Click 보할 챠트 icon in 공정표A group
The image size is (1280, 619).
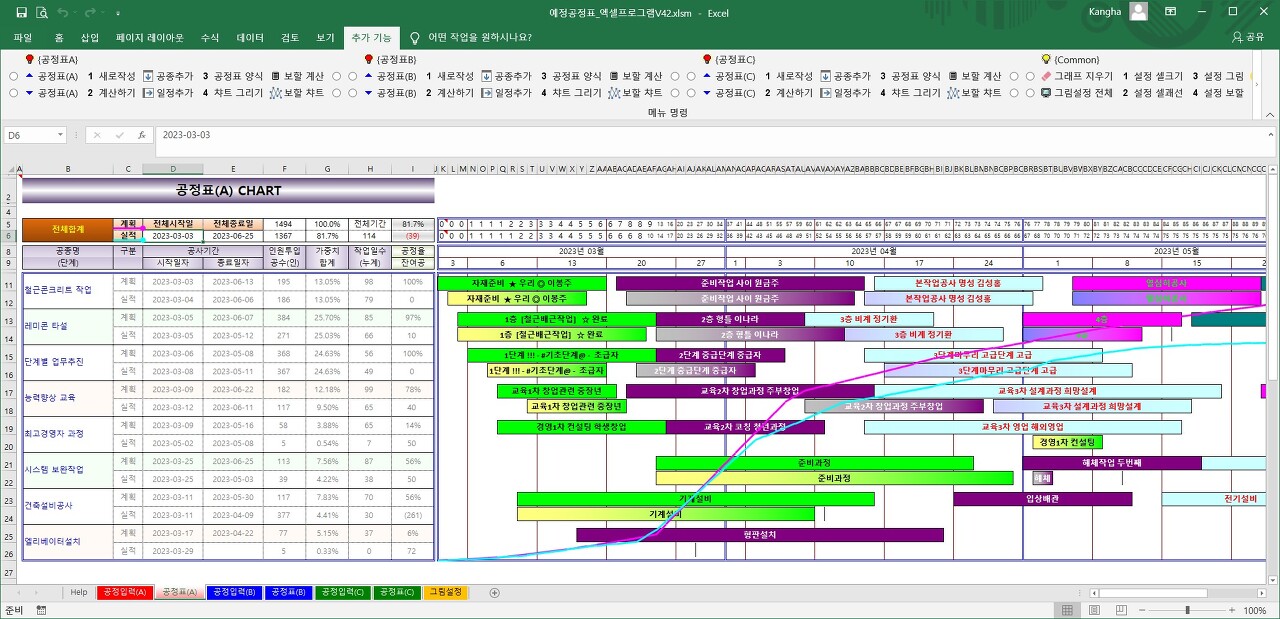coord(276,93)
